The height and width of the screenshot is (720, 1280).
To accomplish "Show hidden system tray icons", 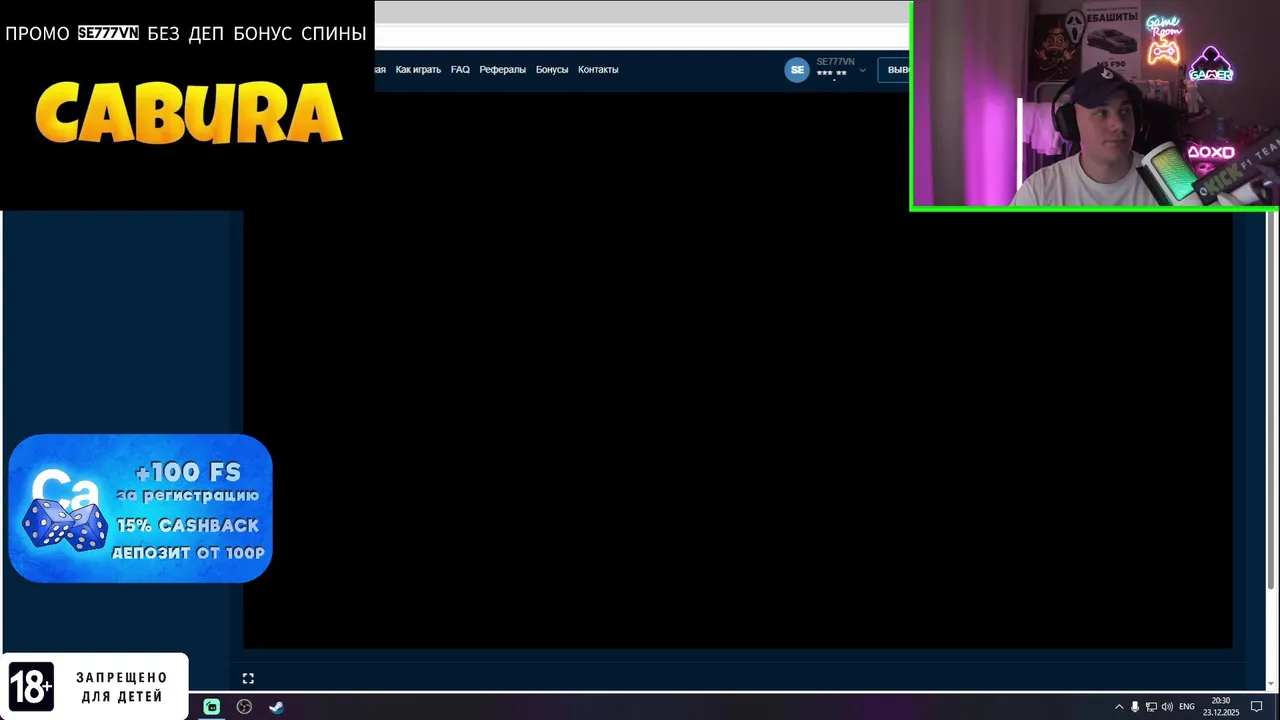I will coord(1119,707).
